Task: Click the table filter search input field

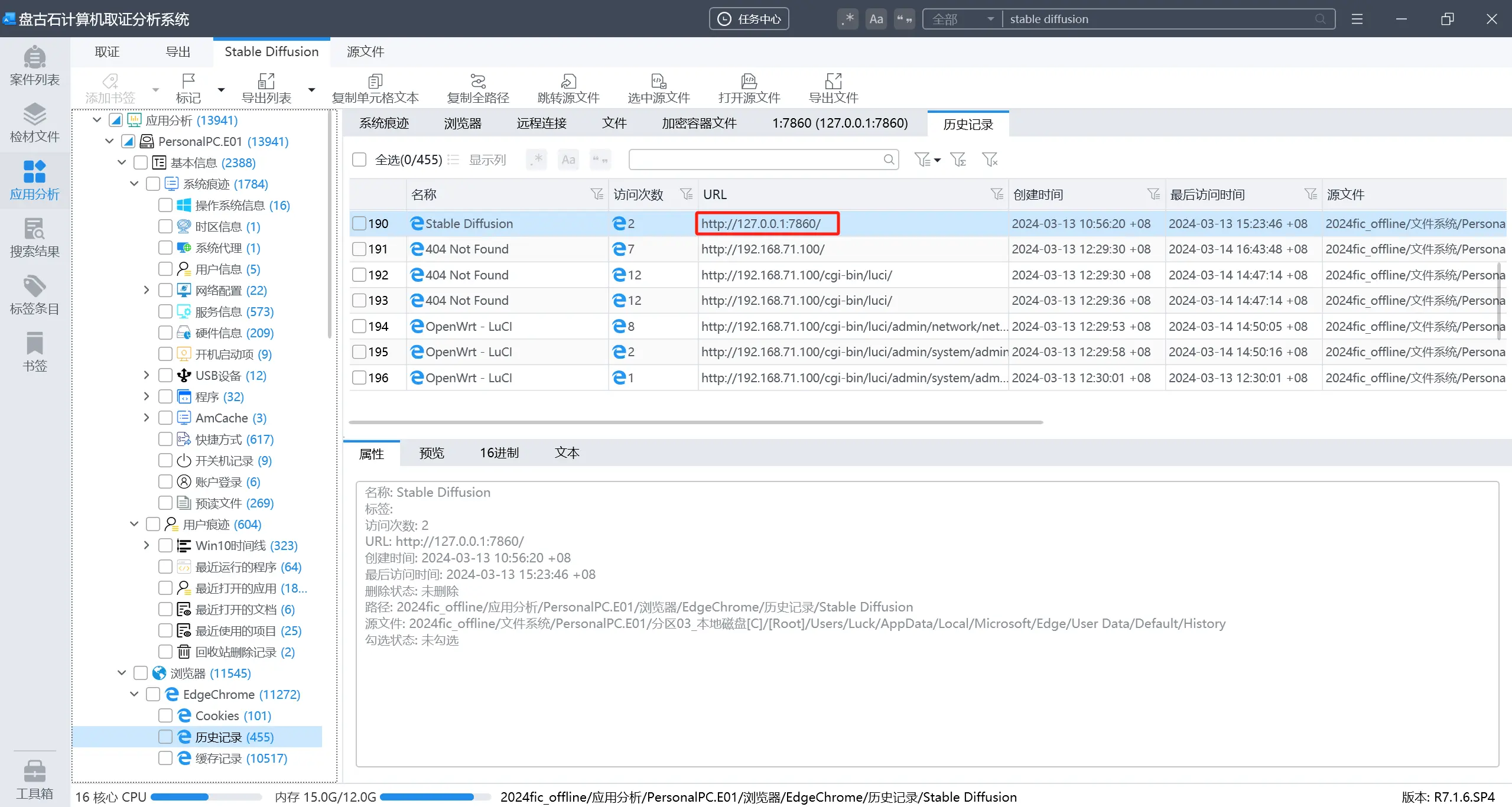Action: coord(756,160)
